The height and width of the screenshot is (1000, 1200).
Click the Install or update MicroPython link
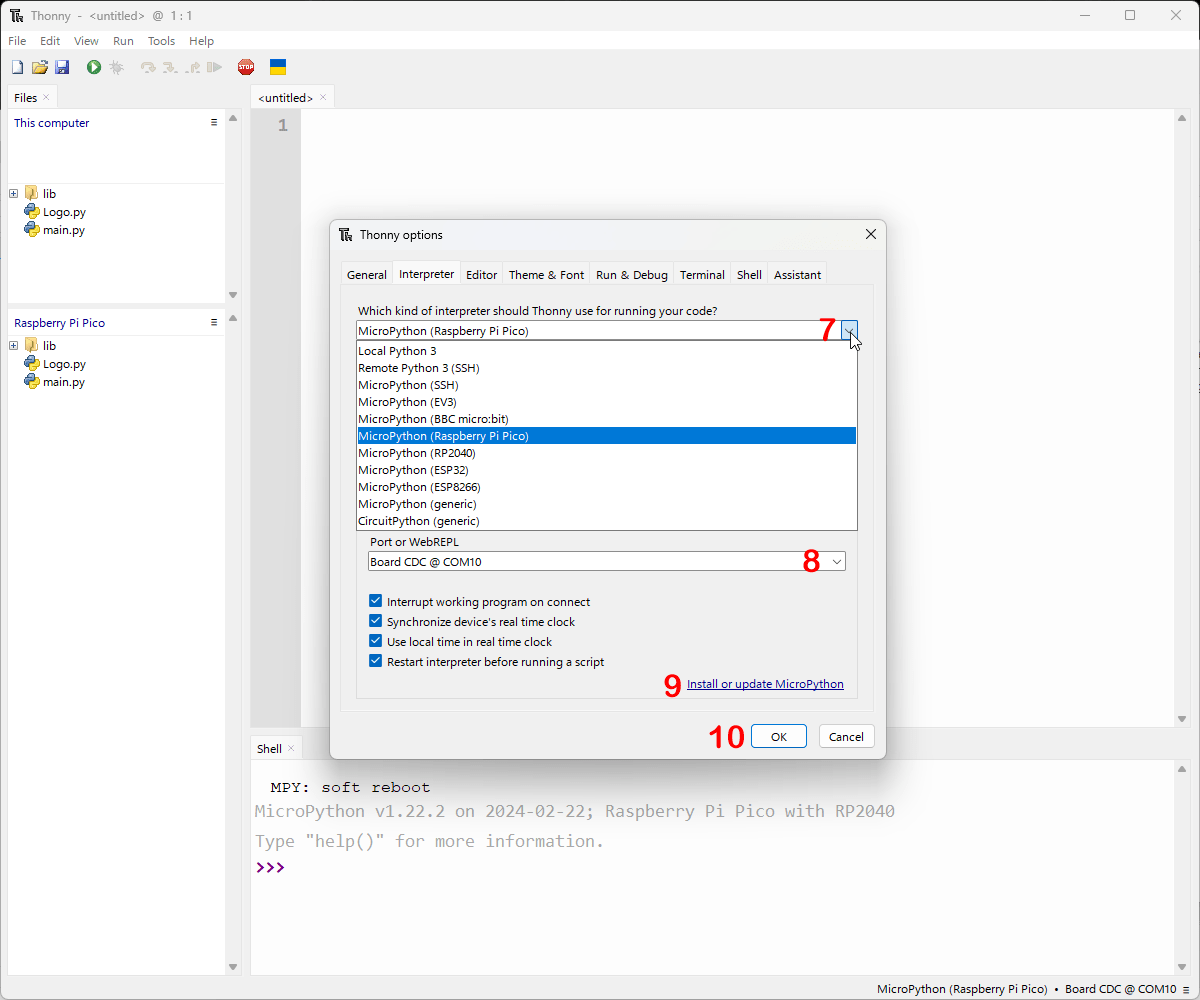click(765, 684)
